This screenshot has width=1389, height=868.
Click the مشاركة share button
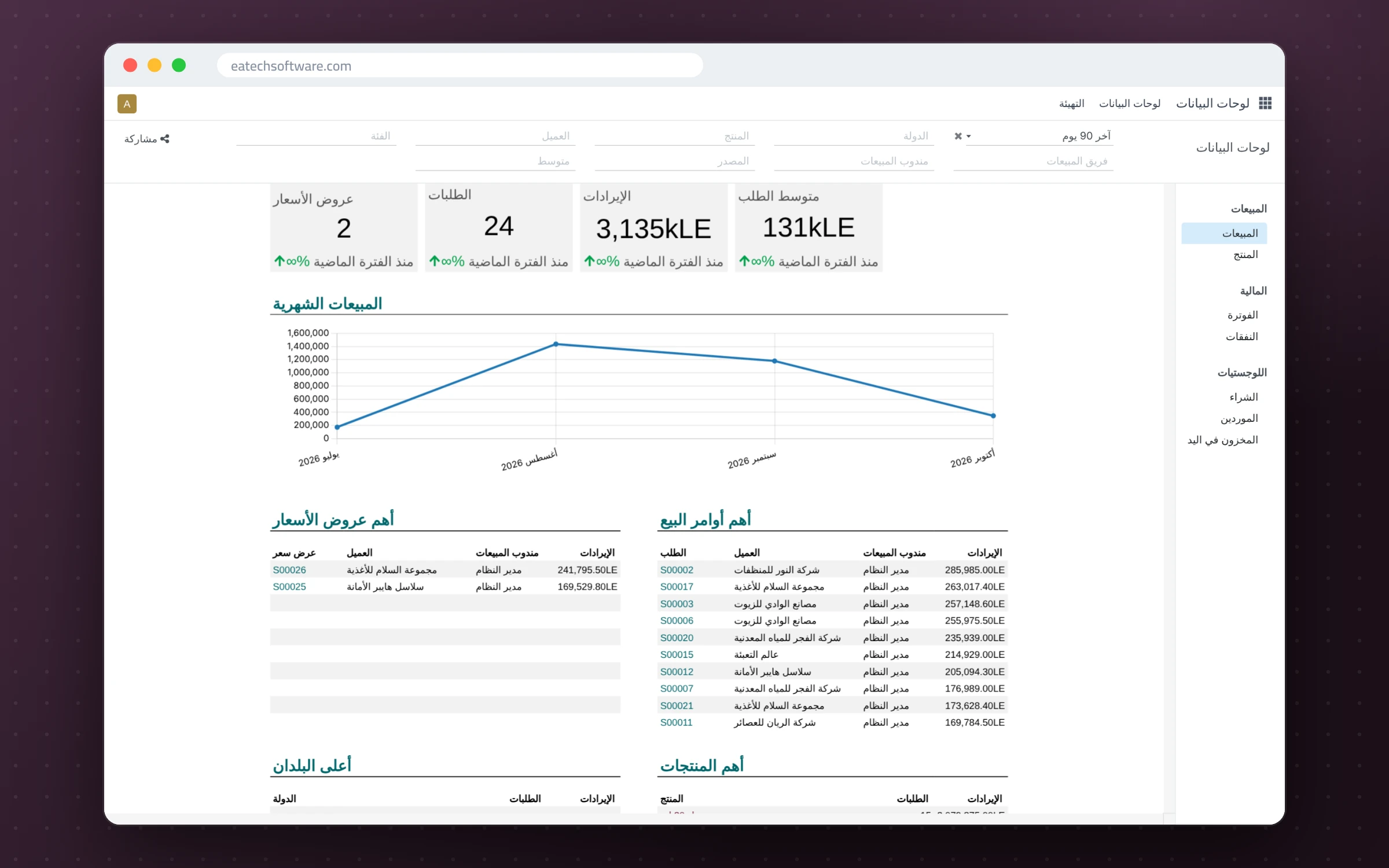[x=147, y=139]
